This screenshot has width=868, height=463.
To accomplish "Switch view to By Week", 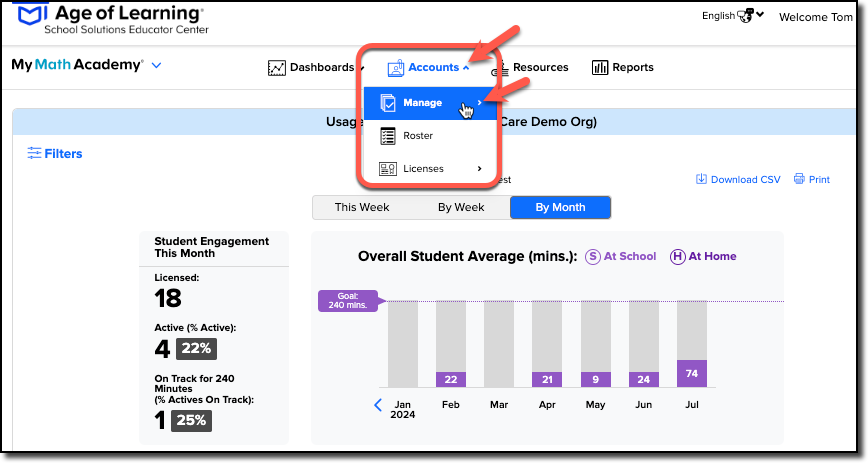I will (x=461, y=207).
